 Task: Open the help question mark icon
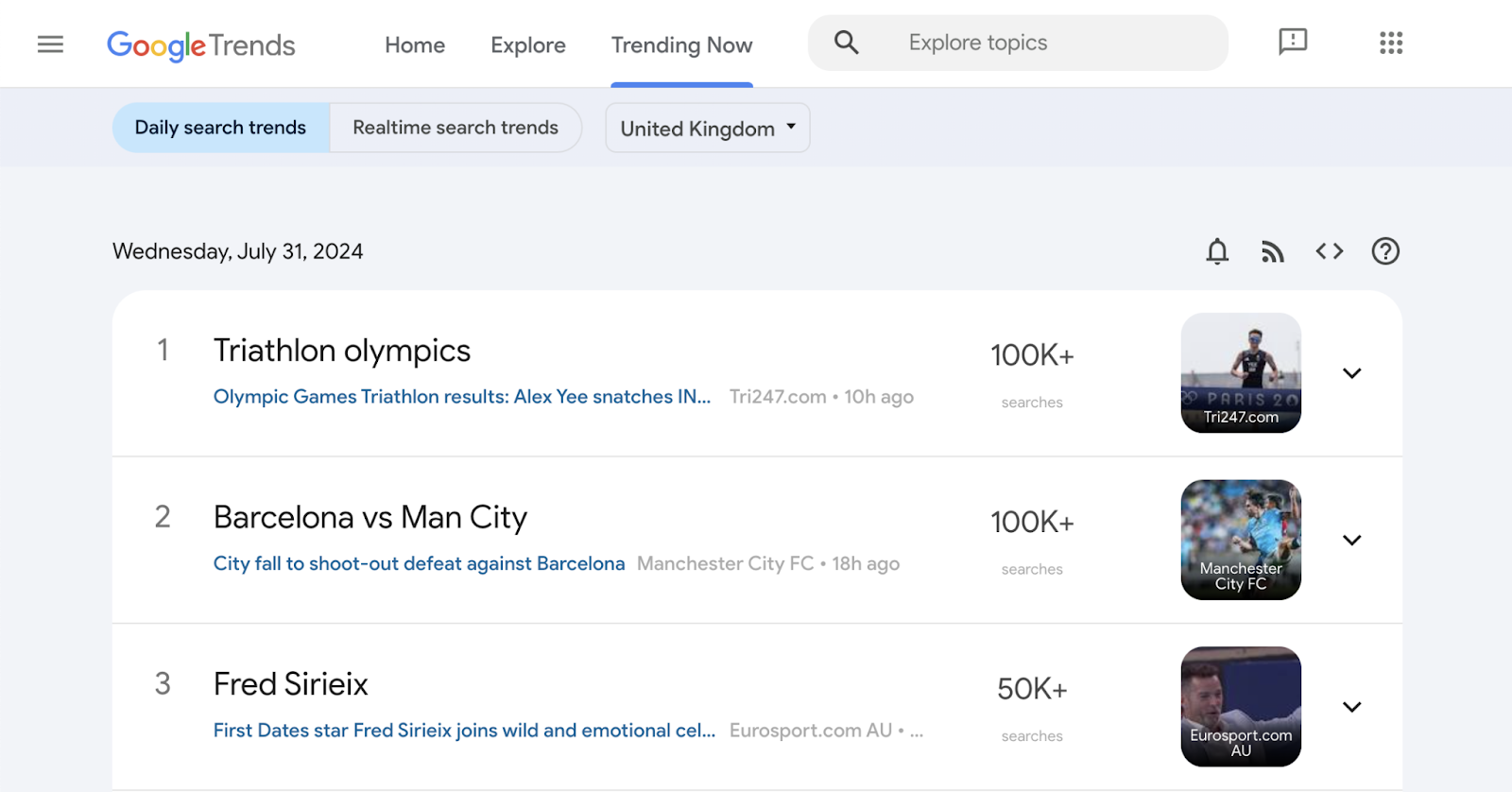tap(1384, 251)
